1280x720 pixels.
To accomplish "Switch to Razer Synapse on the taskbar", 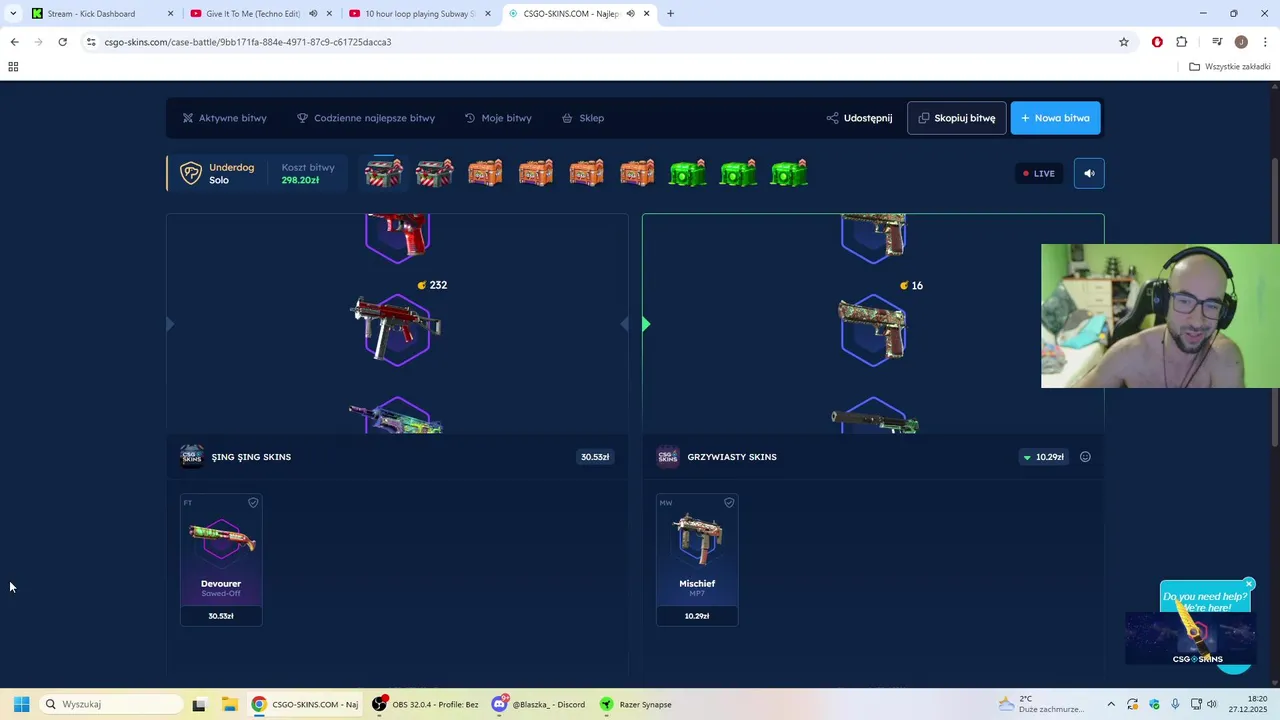I will [x=636, y=704].
